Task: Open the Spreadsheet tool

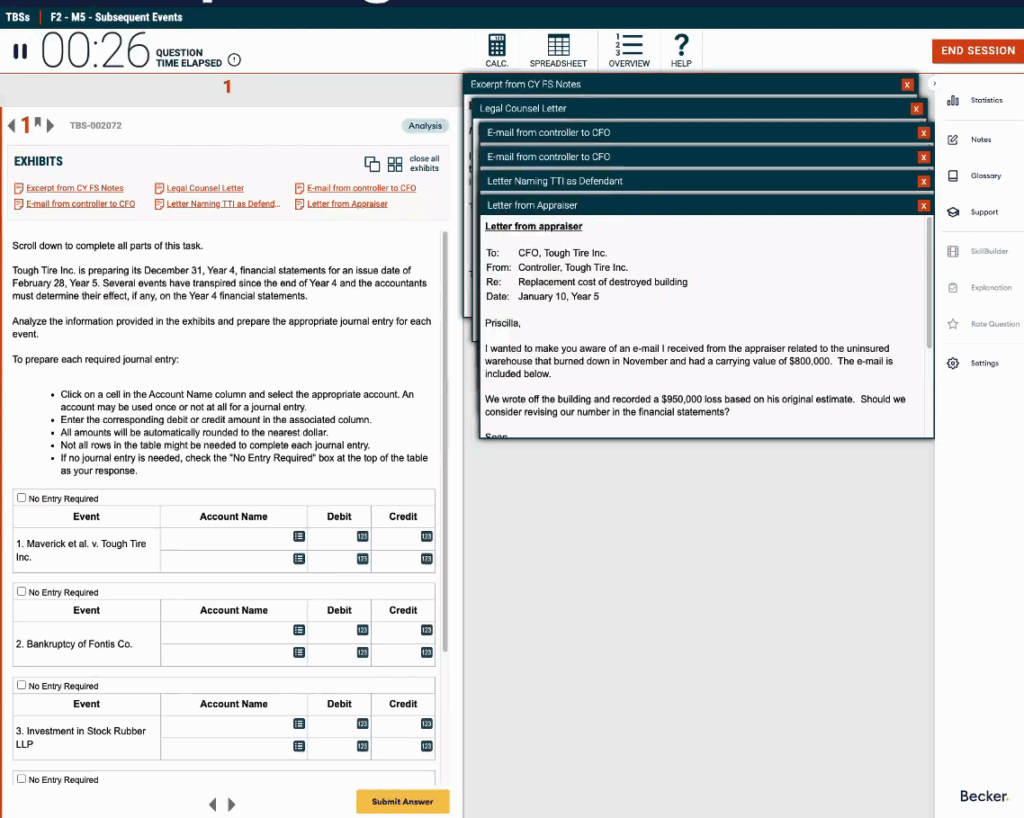Action: (558, 50)
